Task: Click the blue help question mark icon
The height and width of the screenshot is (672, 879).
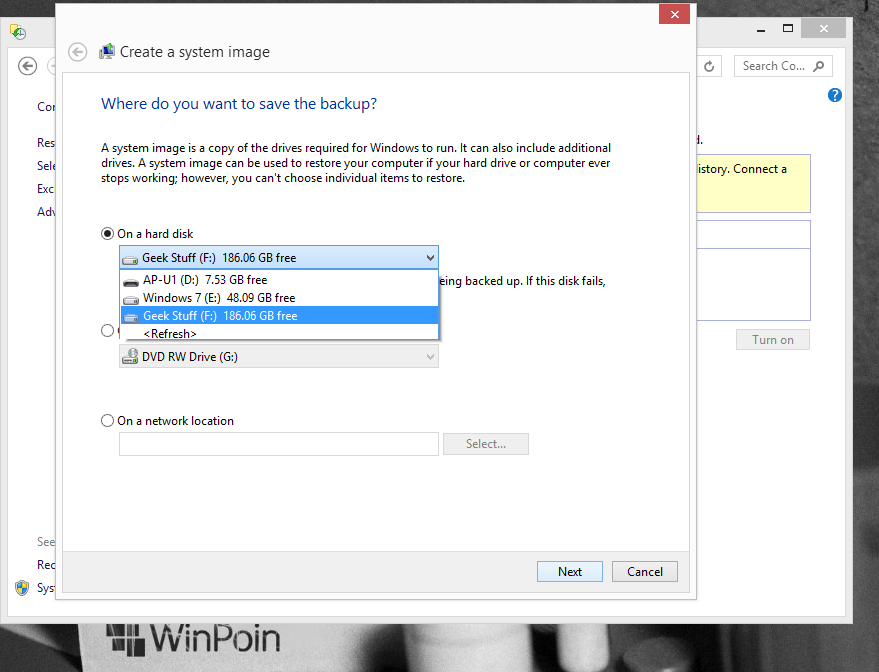Action: (835, 95)
